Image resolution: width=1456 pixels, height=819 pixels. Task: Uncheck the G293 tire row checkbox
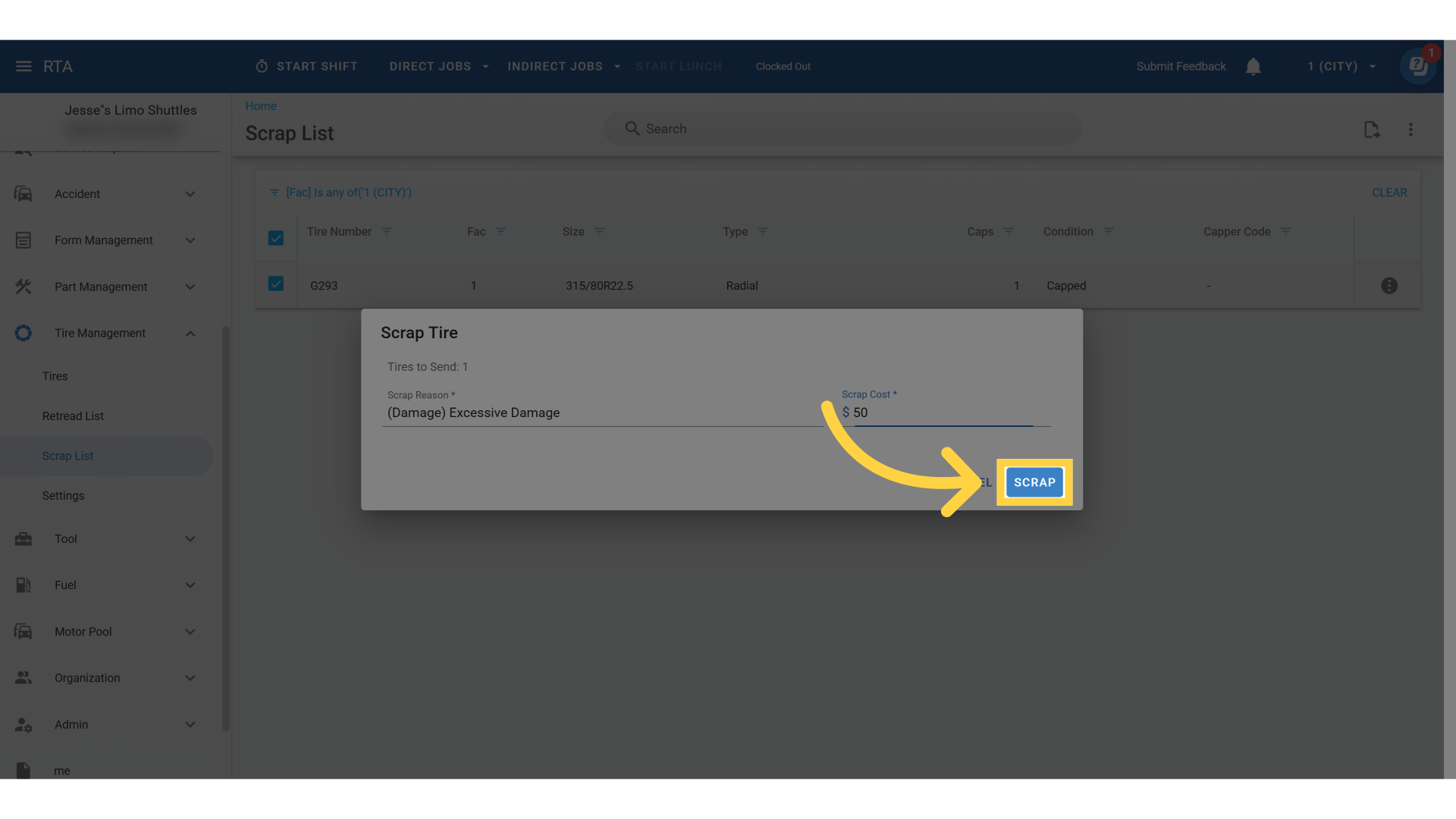276,284
